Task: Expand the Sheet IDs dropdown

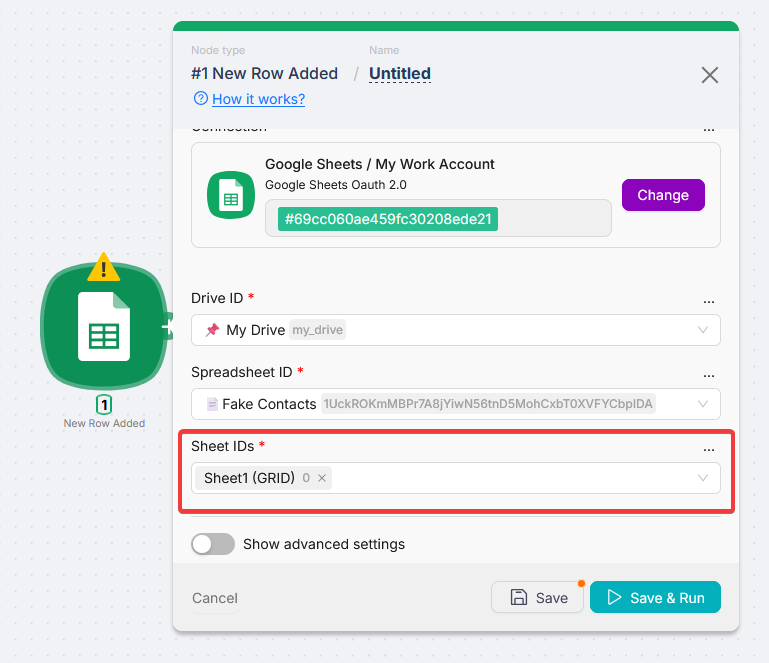Action: point(704,478)
